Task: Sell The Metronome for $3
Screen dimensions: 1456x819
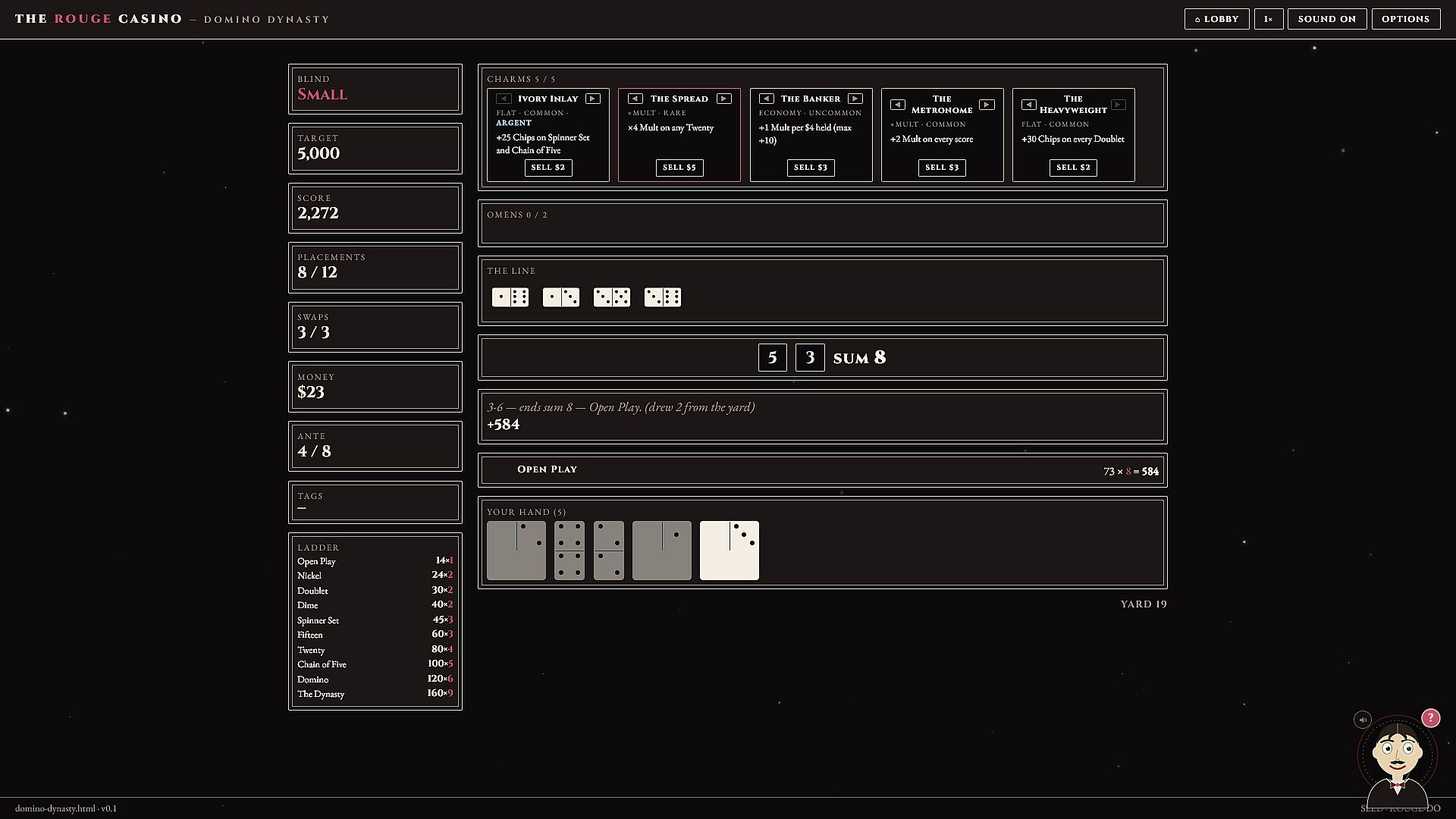Action: coord(942,168)
